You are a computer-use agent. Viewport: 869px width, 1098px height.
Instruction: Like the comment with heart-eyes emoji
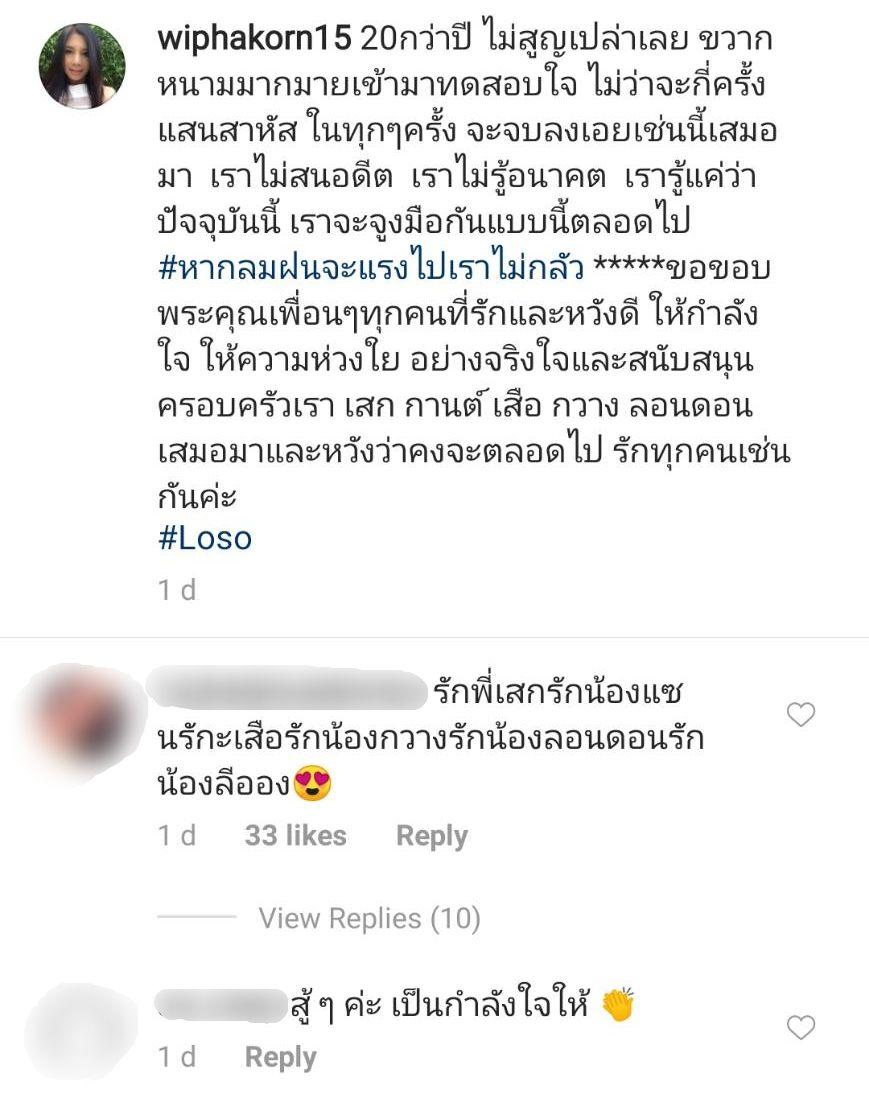point(801,714)
